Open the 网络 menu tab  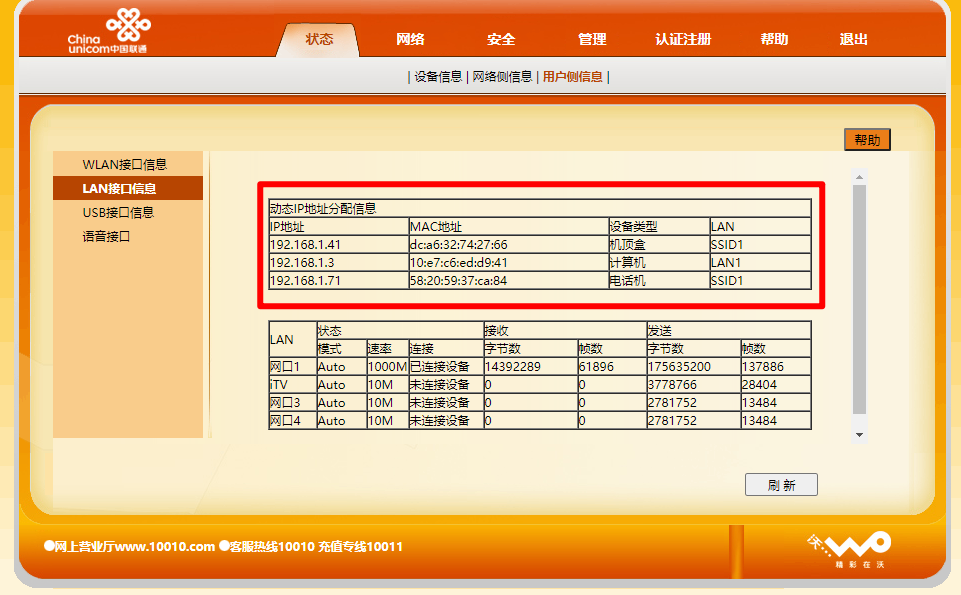[410, 39]
